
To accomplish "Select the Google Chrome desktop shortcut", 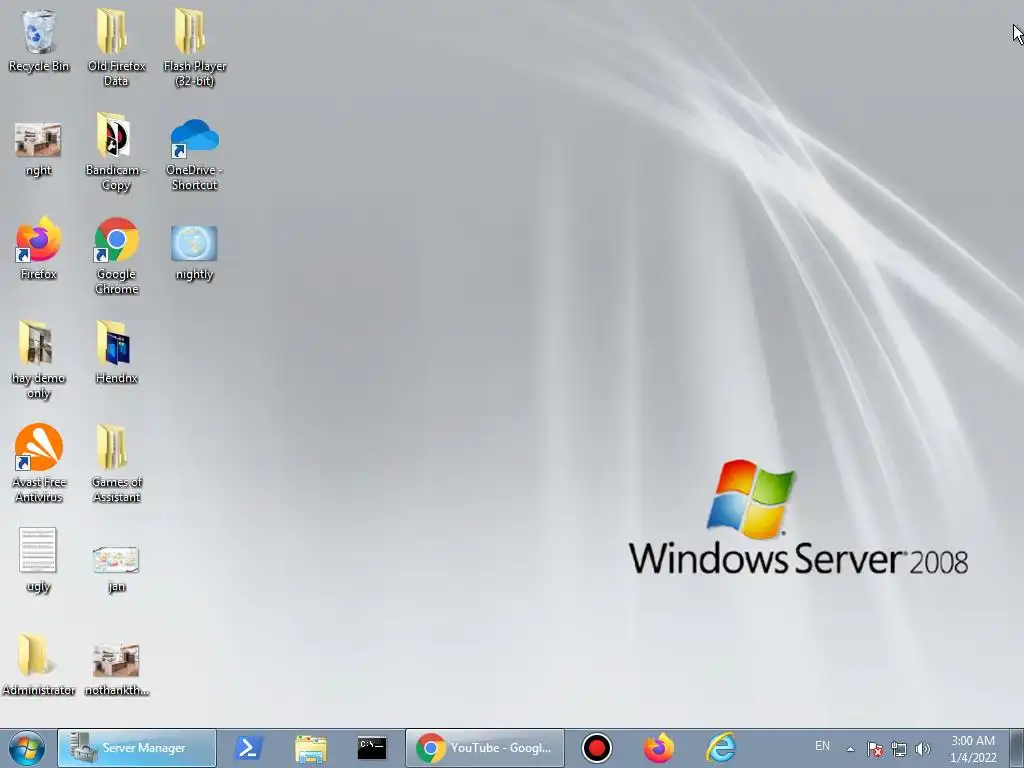I will coord(116,256).
